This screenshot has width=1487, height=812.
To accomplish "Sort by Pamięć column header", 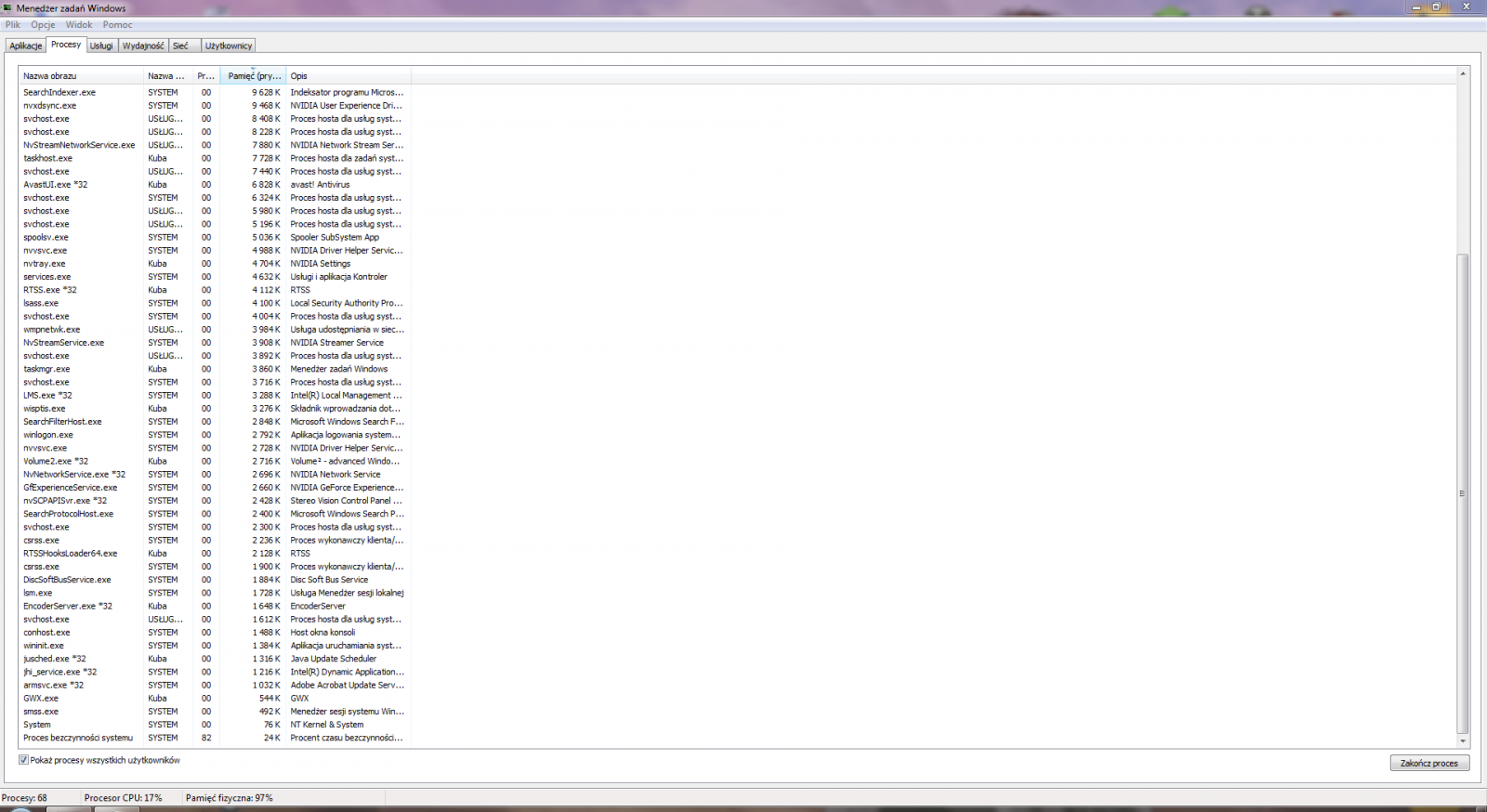I will [x=253, y=76].
